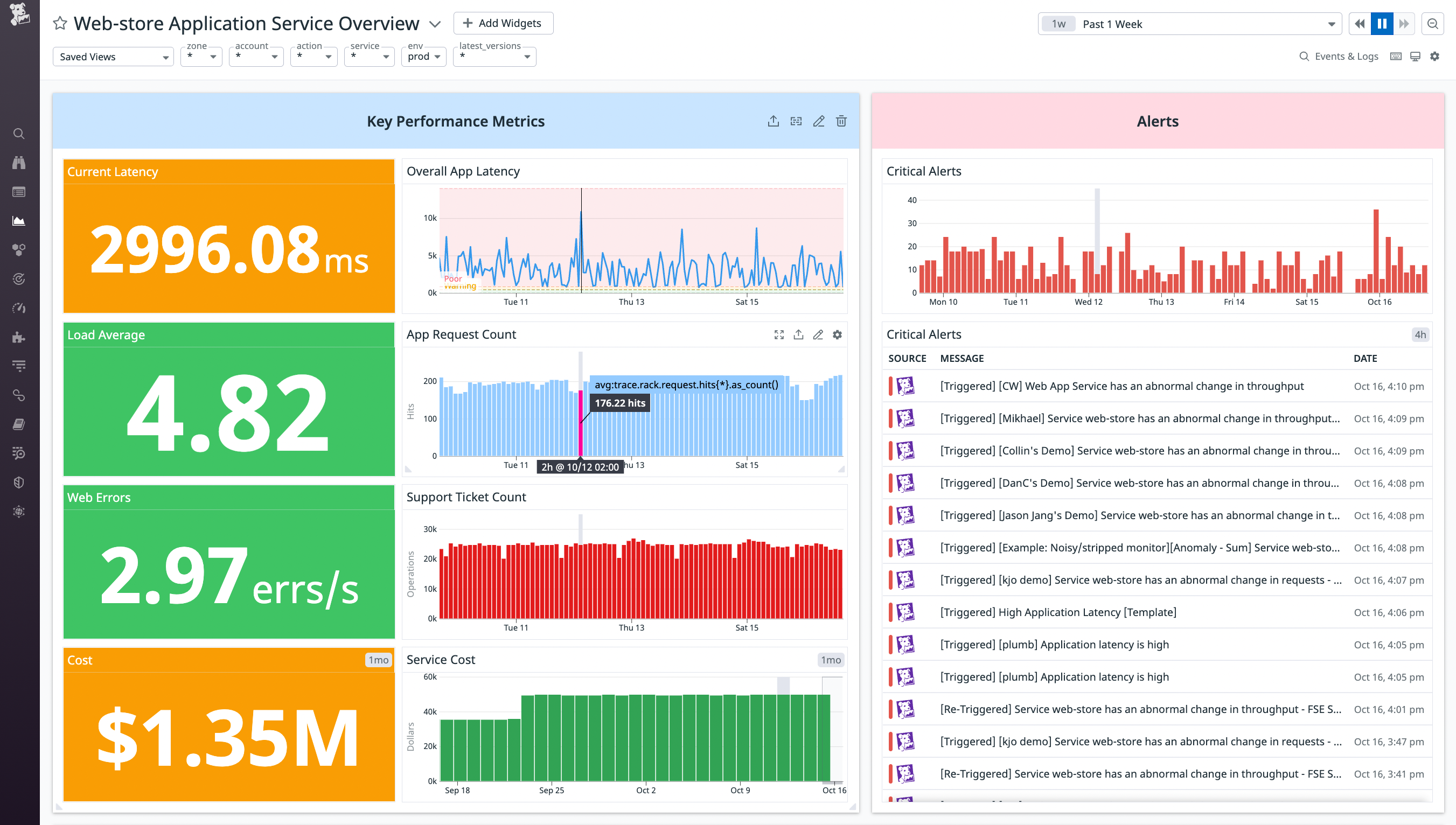Expand the Saved Views dropdown
The height and width of the screenshot is (825, 1456).
click(x=113, y=56)
